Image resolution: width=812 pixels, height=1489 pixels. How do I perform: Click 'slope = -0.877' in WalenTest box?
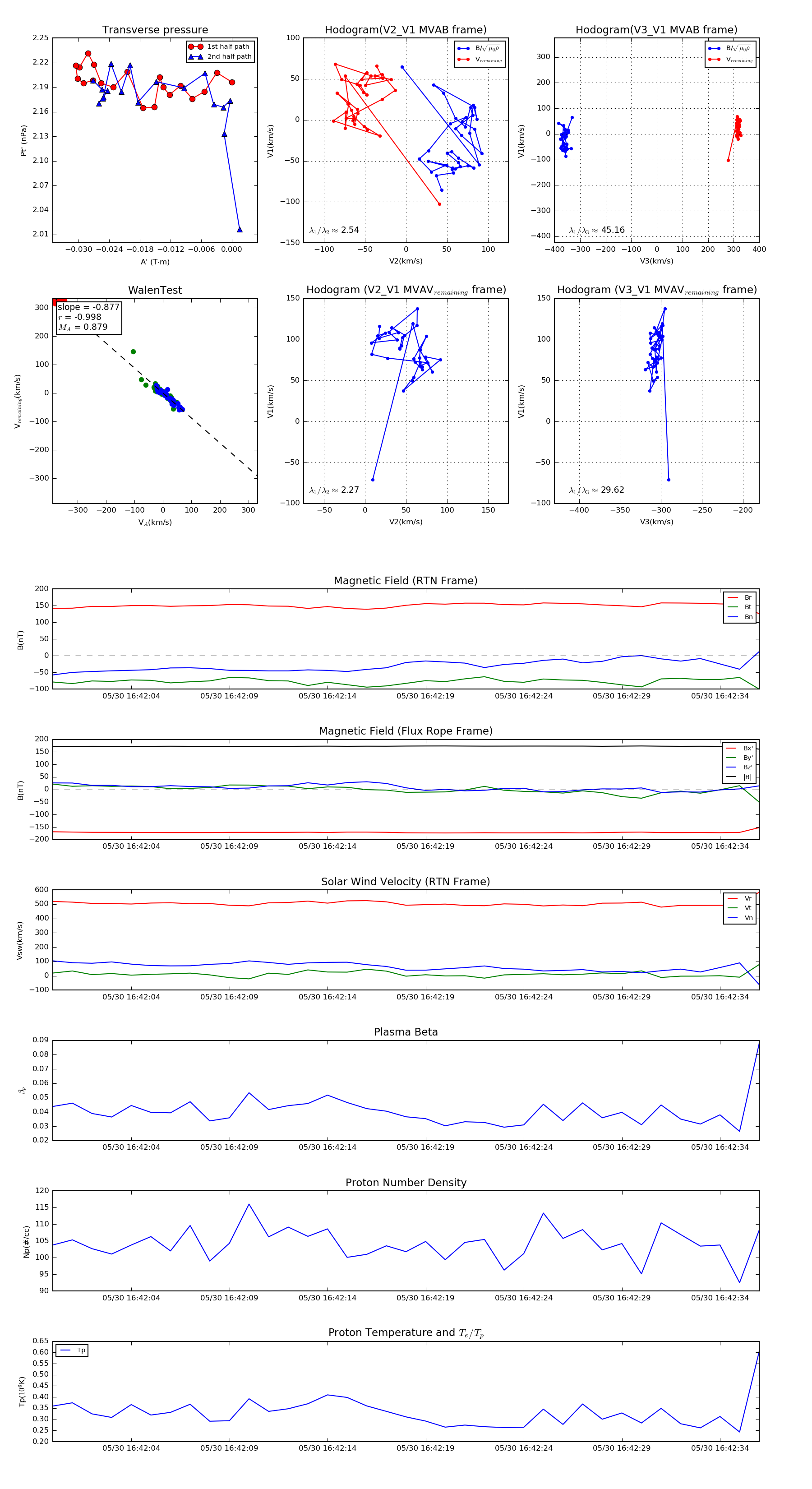(88, 307)
